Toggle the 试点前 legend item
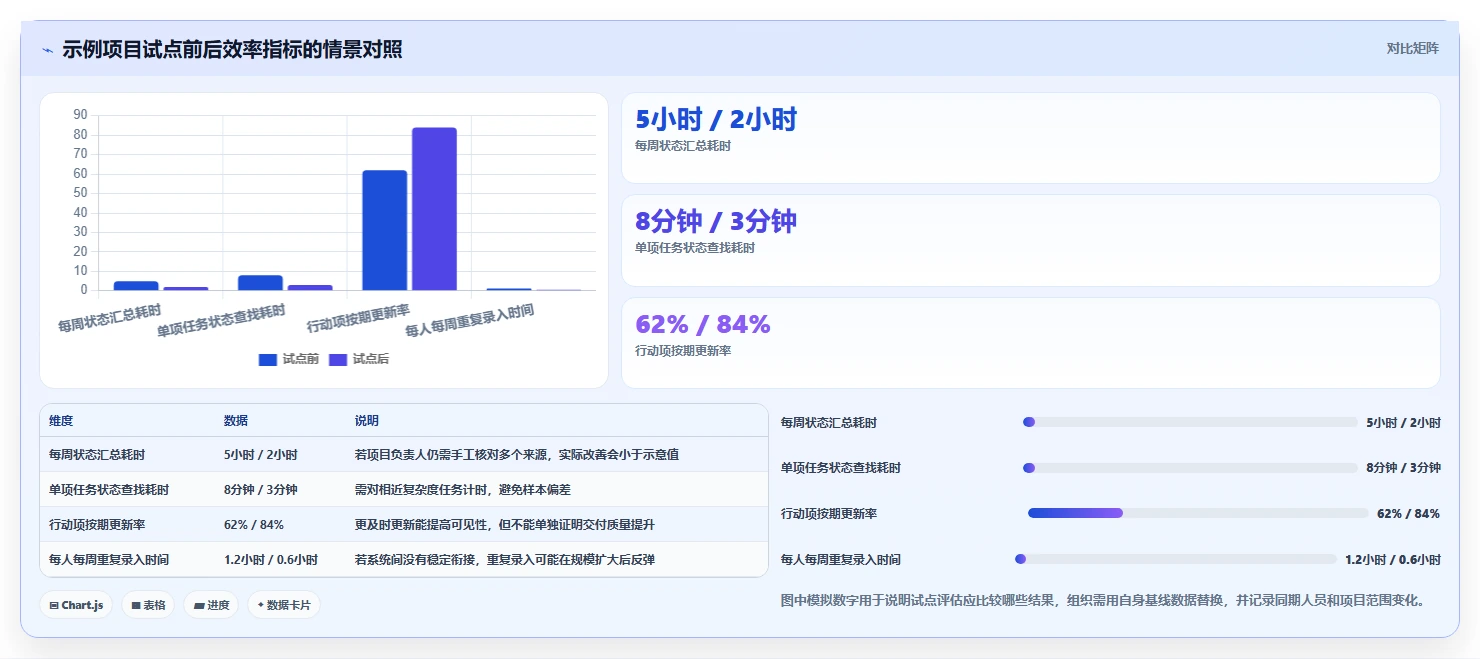This screenshot has height=659, width=1480. [x=288, y=359]
